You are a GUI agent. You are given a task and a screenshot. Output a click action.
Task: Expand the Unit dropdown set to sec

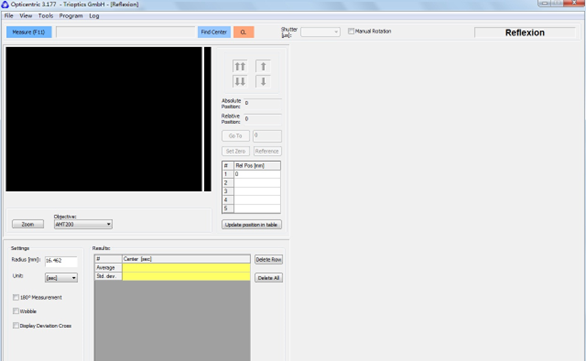[x=61, y=278]
